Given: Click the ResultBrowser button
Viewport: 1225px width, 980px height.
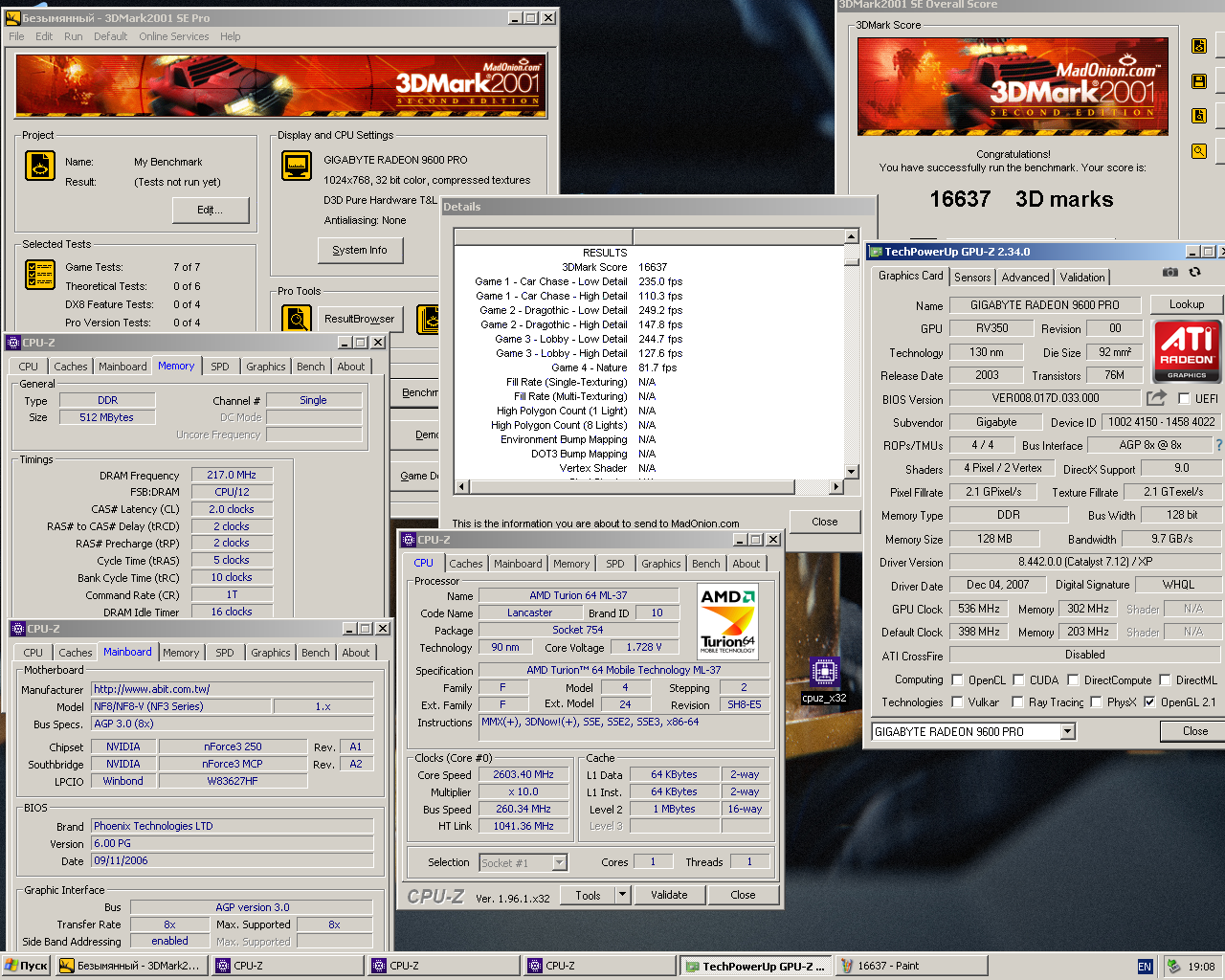Looking at the screenshot, I should [x=360, y=319].
